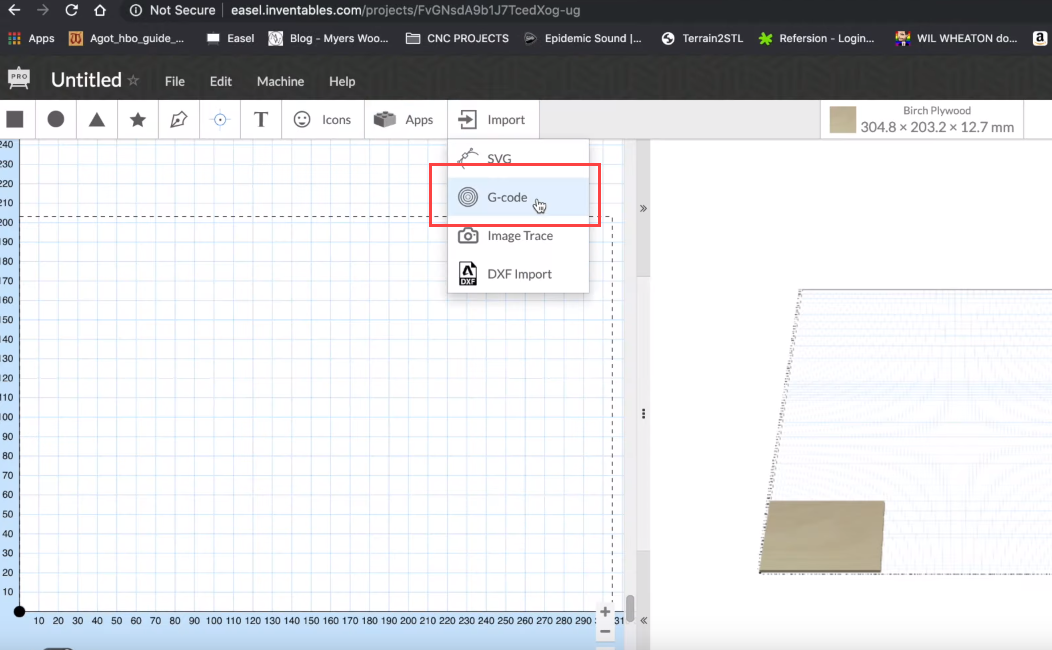Go forward in the browser

click(43, 10)
